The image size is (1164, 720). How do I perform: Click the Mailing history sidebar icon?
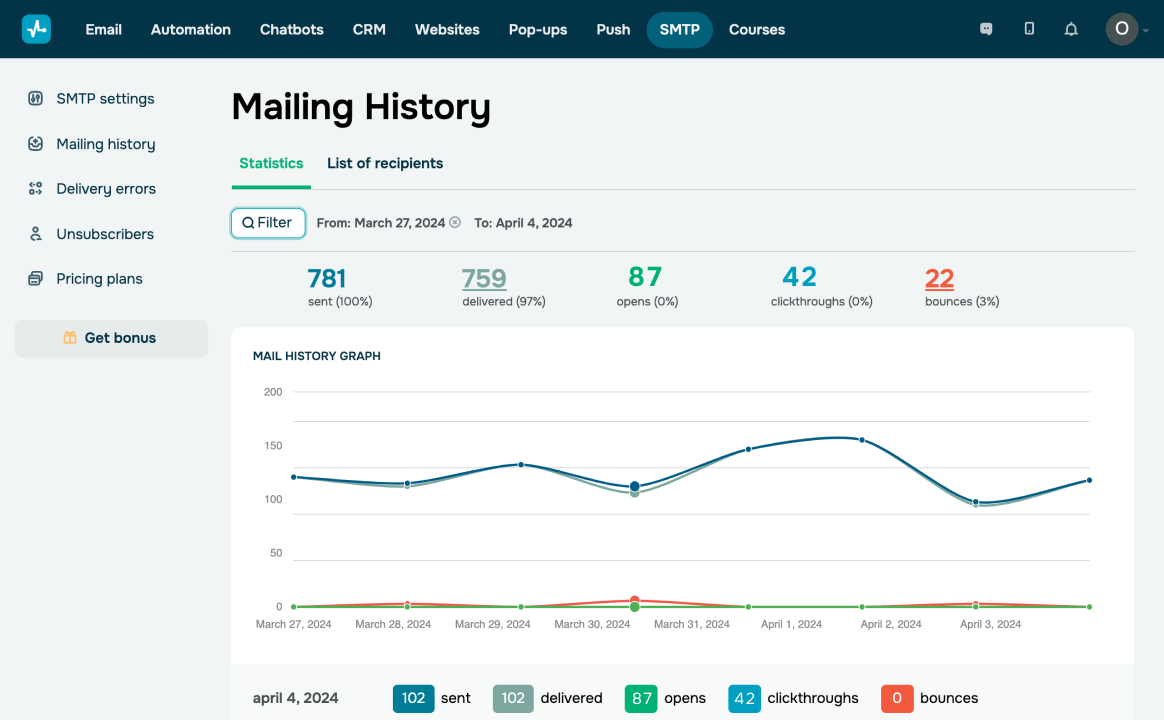pos(36,143)
